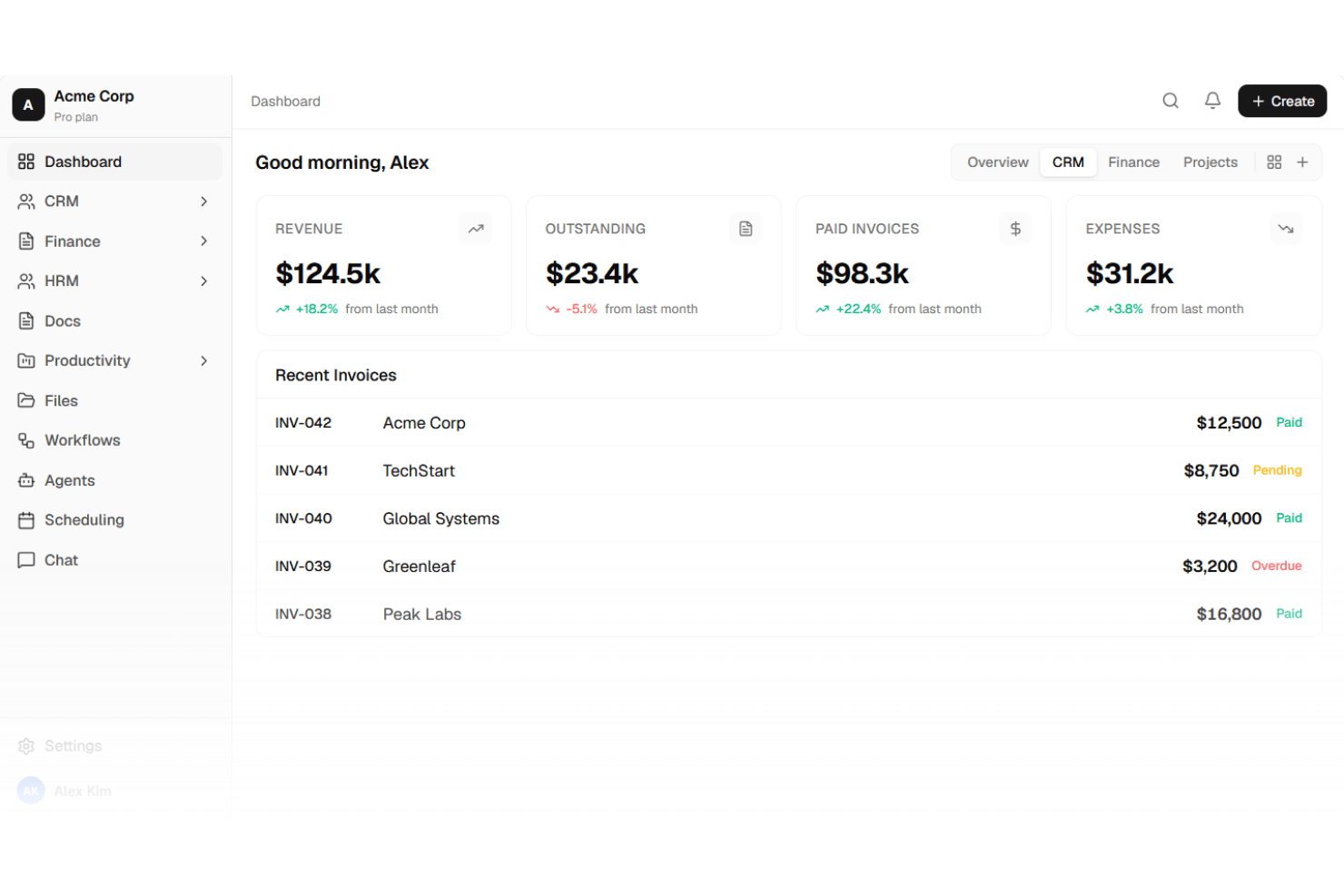
Task: Click the Alex Kim avatar
Action: pos(31,791)
